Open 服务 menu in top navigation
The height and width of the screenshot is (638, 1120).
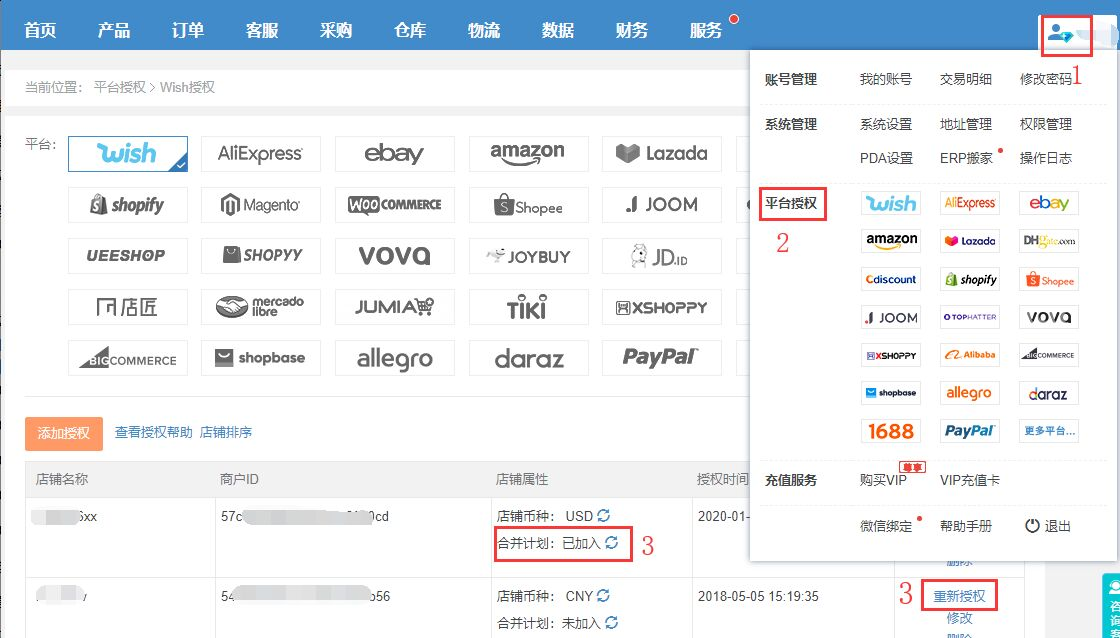[706, 30]
